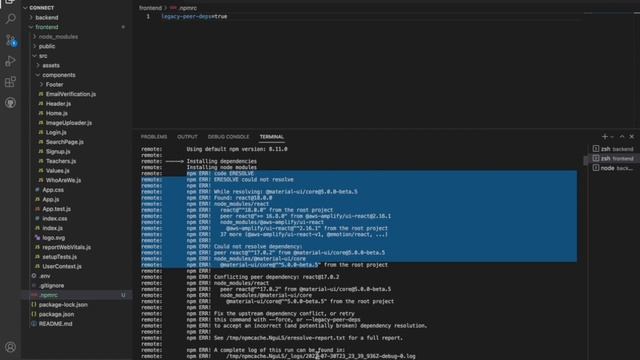Switch to the PROBLEMS tab
The image size is (640, 360).
[154, 137]
